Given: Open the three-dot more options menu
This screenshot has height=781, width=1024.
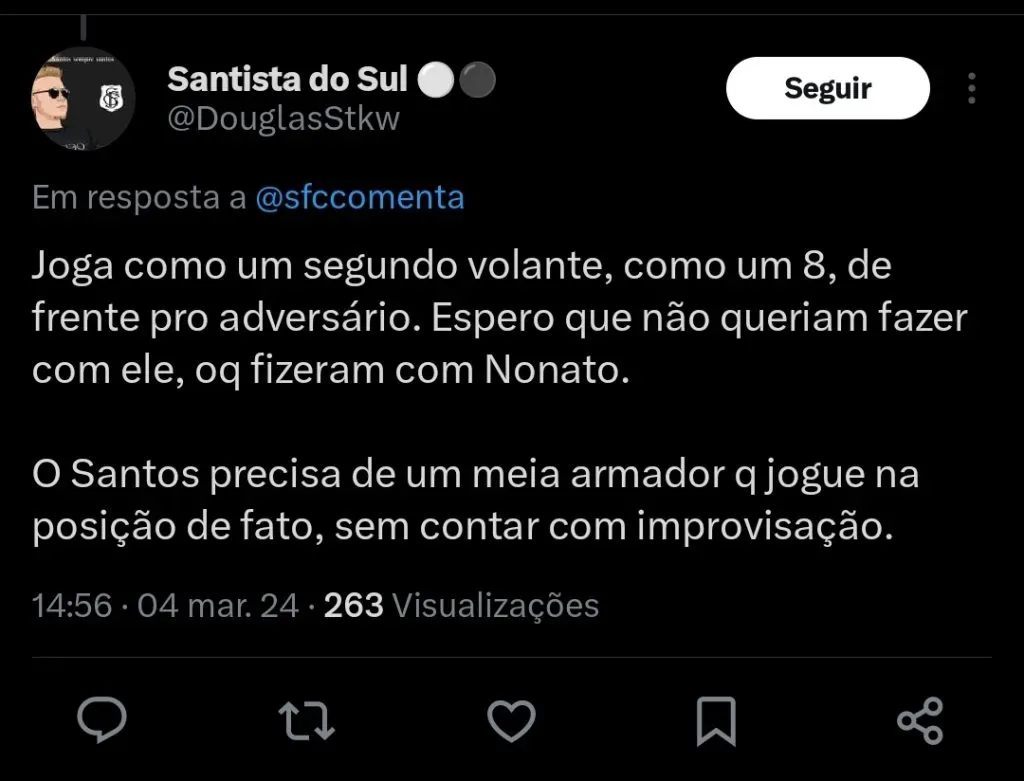Looking at the screenshot, I should pos(971,89).
